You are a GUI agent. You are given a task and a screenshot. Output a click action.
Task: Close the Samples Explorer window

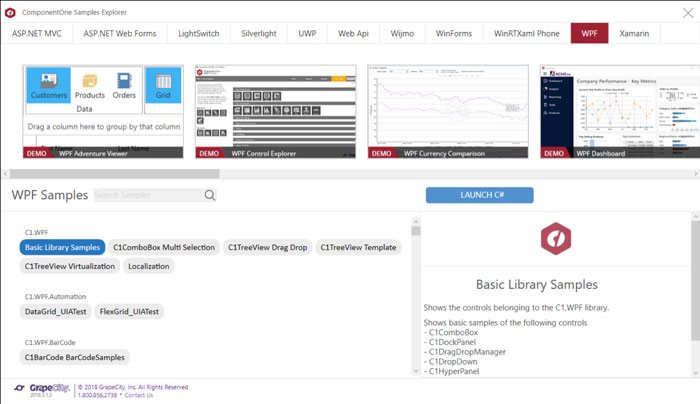[x=688, y=12]
